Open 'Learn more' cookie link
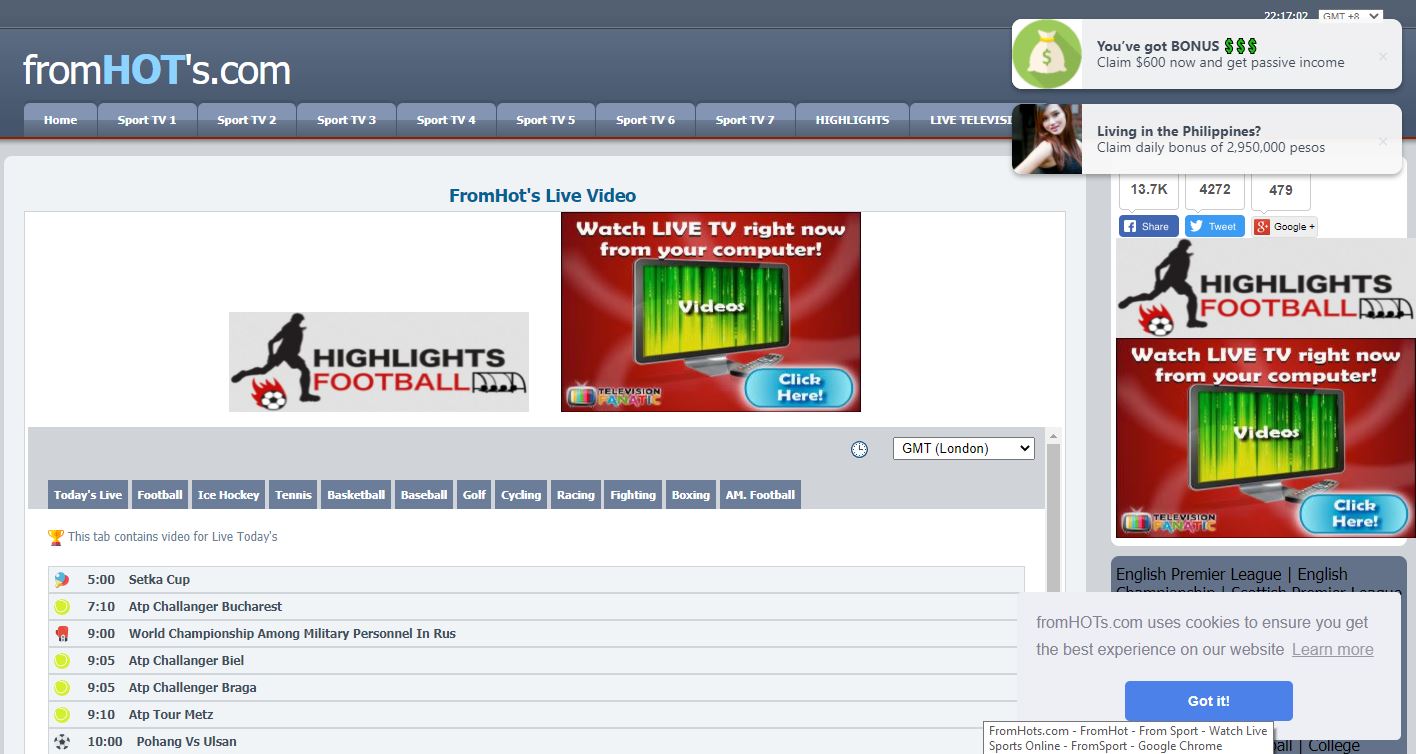Viewport: 1416px width, 754px height. pos(1332,649)
